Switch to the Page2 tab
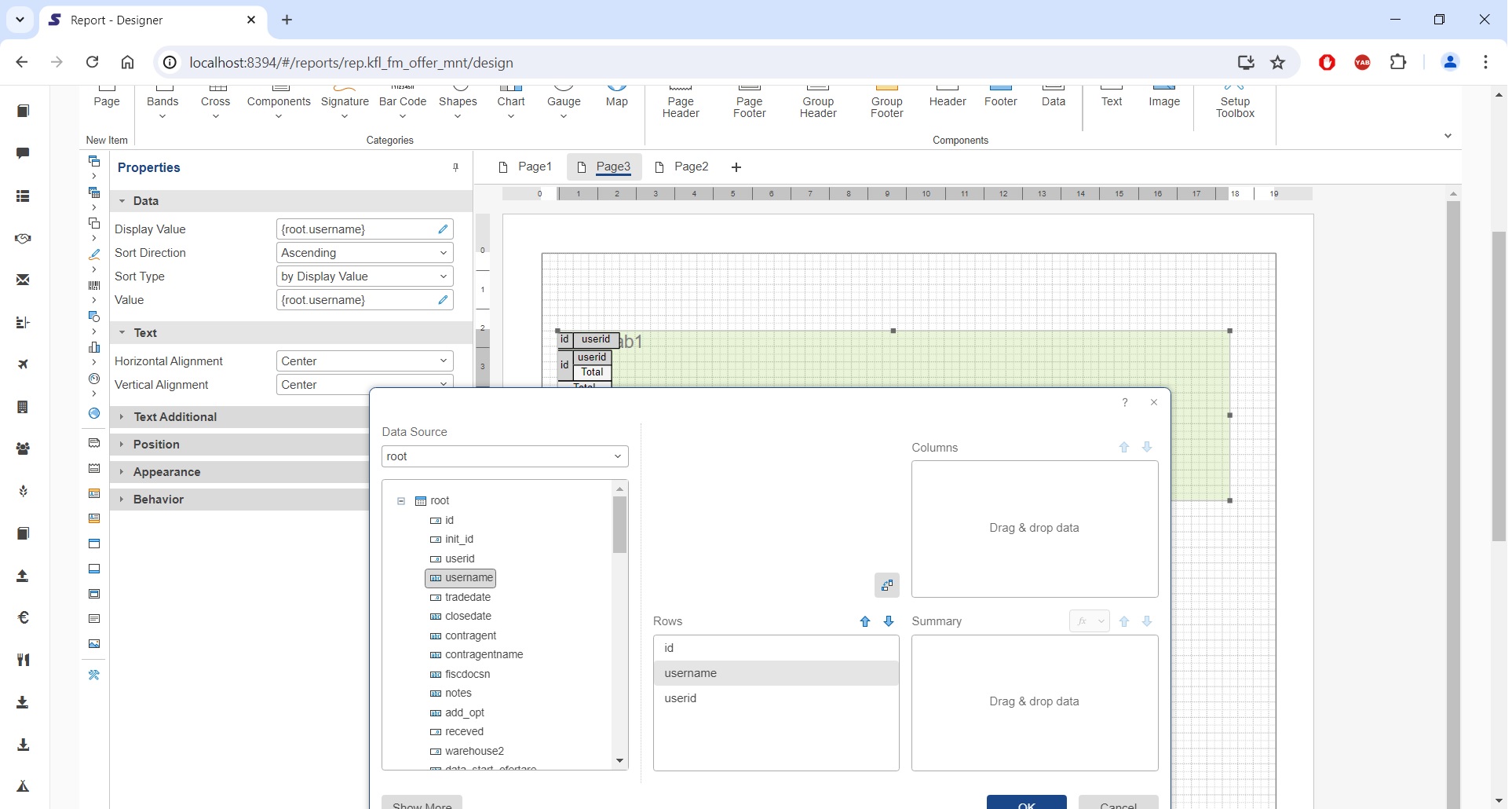Image resolution: width=1512 pixels, height=809 pixels. click(x=681, y=167)
